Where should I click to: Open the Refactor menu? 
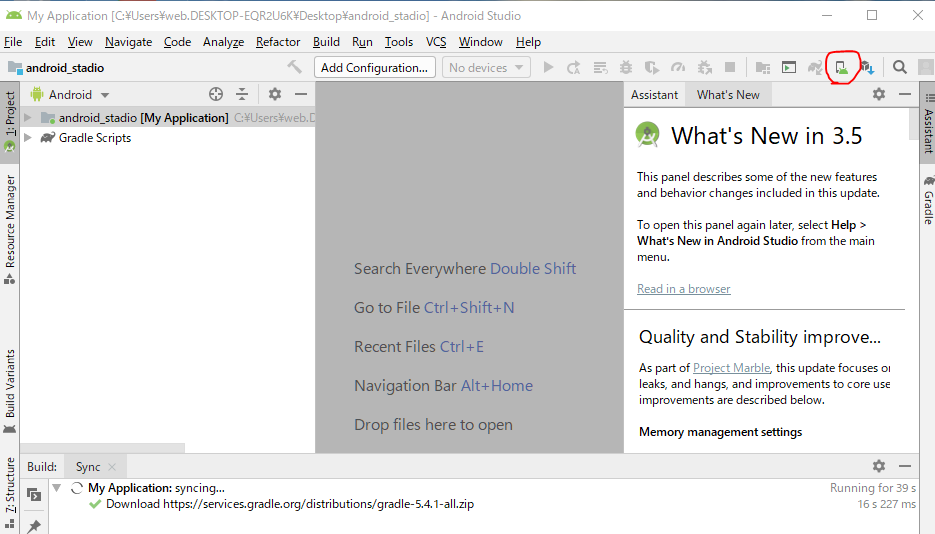[x=278, y=42]
